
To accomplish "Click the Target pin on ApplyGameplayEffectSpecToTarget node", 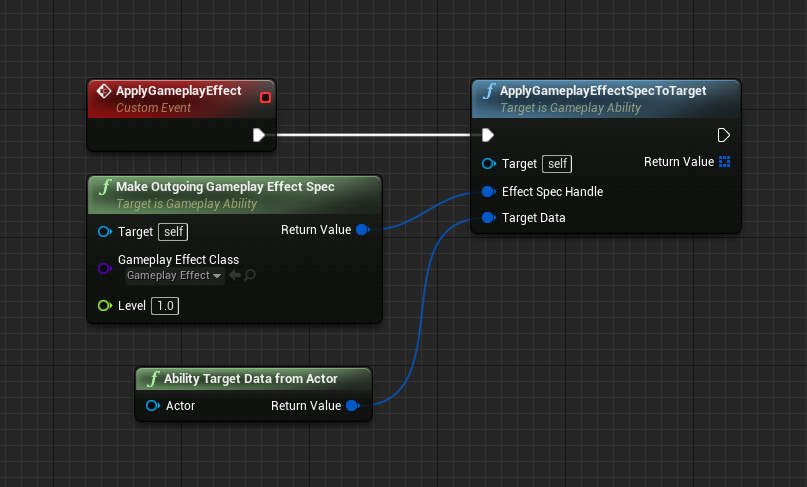I will [488, 164].
